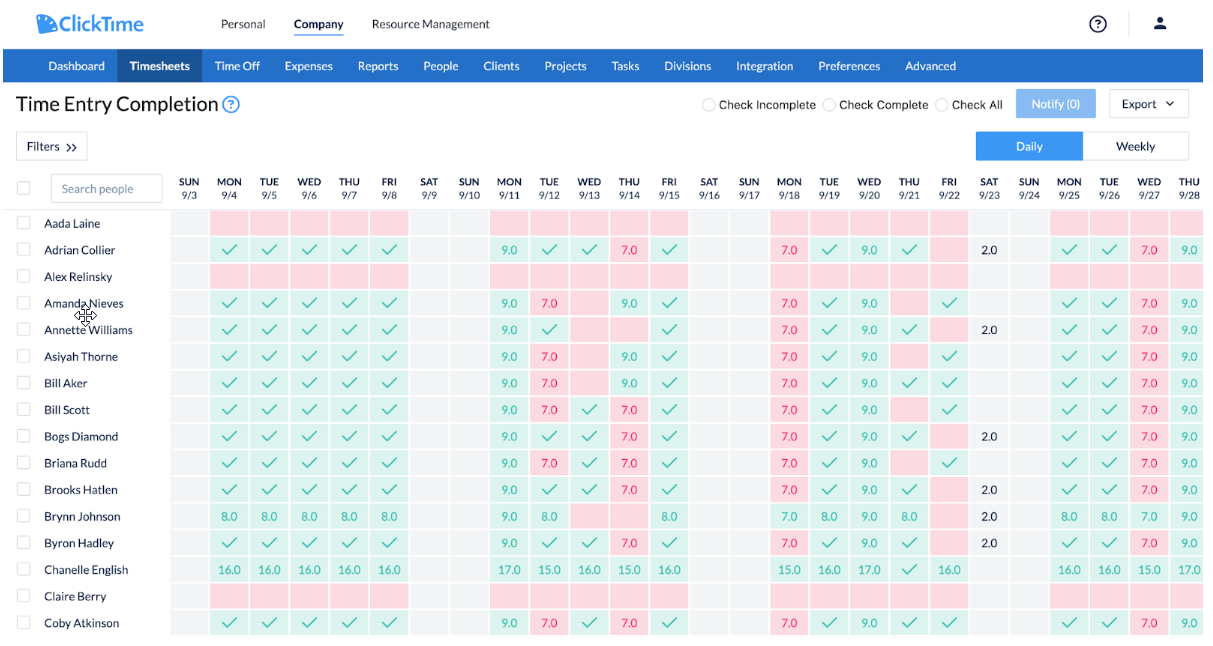Viewport: 1213px width, 646px height.
Task: Click the name Amanda Nieves
Action: pos(84,303)
